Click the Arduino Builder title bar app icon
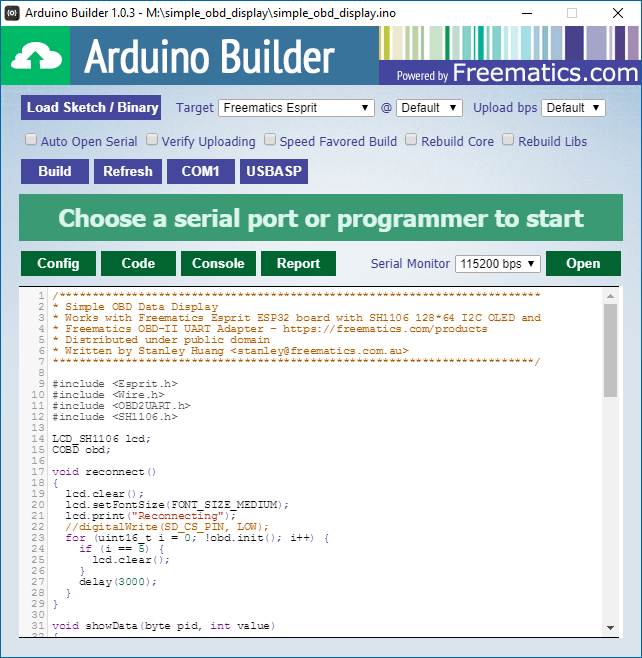 12,13
